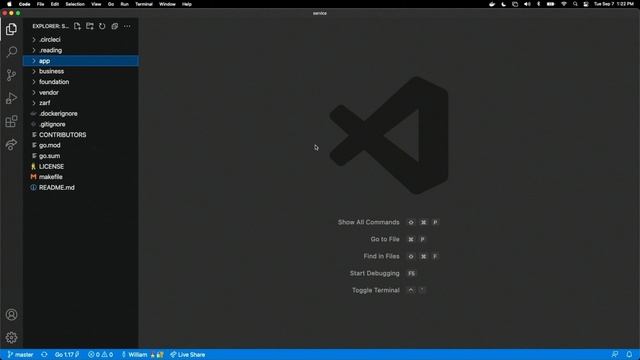The height and width of the screenshot is (360, 640).
Task: Open the Live Share activity bar icon
Action: (x=11, y=144)
